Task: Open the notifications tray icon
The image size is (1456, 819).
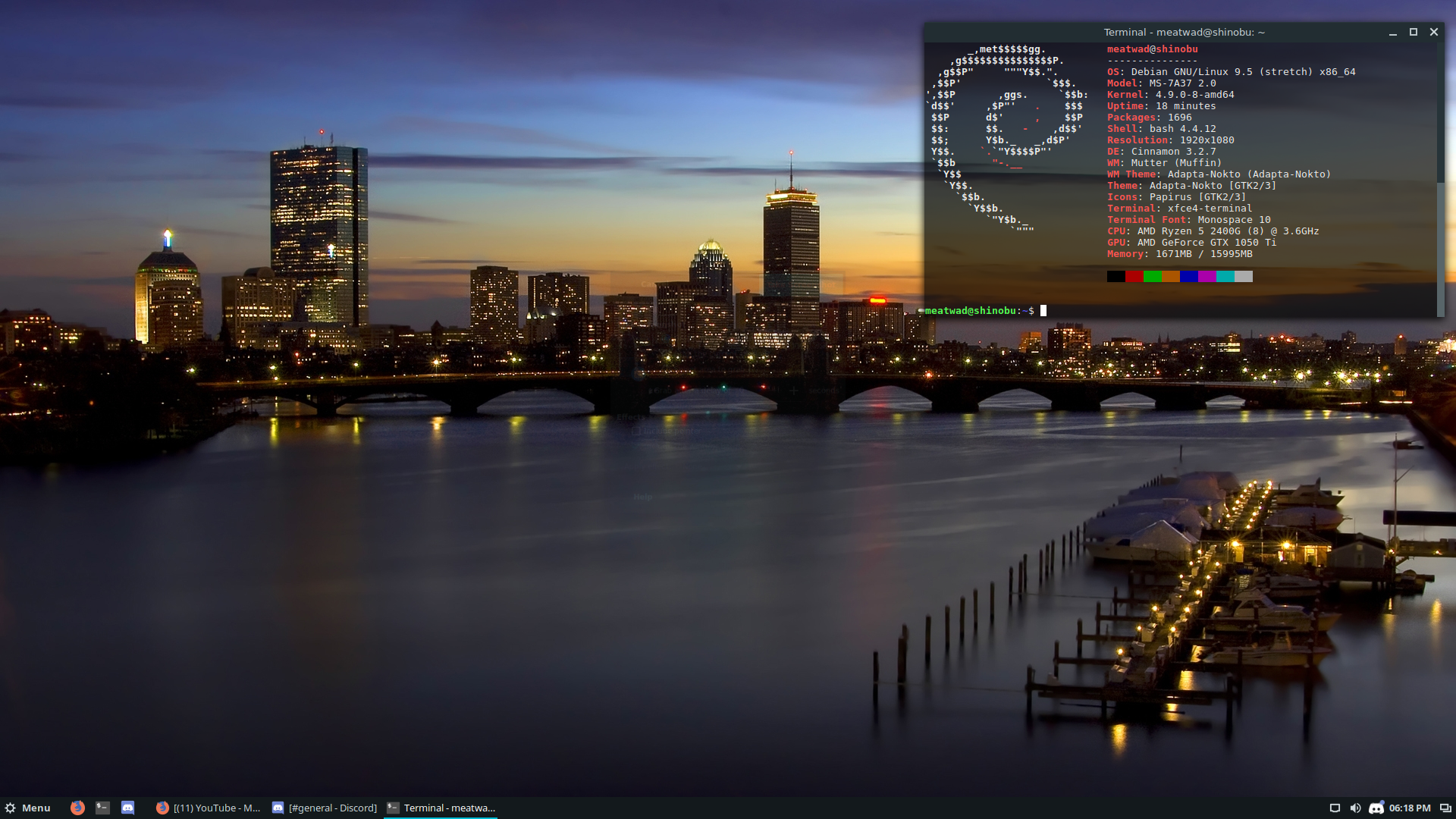Action: [x=1335, y=808]
